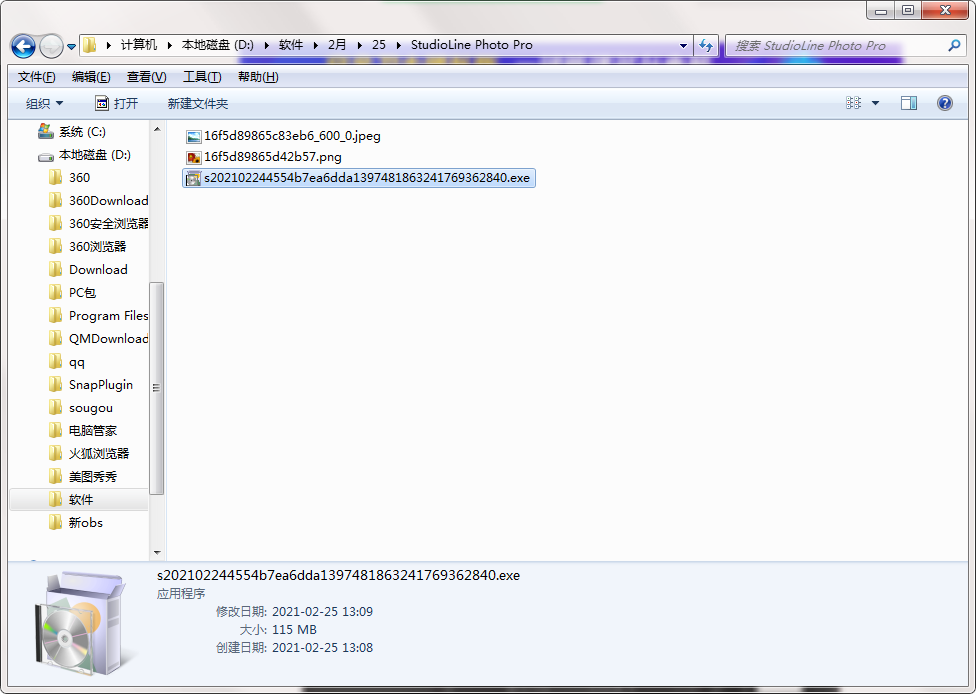Open the 查看(V) menu
The width and height of the screenshot is (976, 694).
146,77
